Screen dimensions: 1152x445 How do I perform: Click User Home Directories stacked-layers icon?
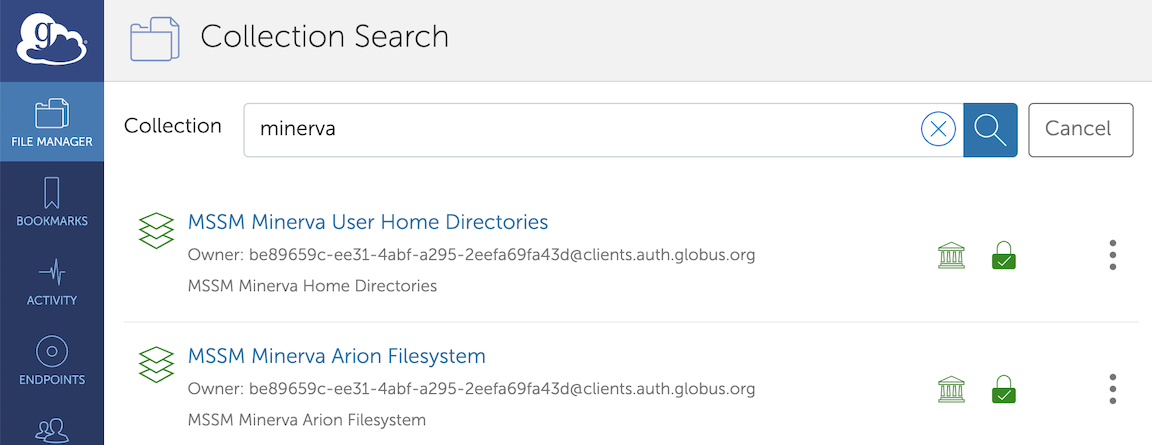tap(156, 230)
